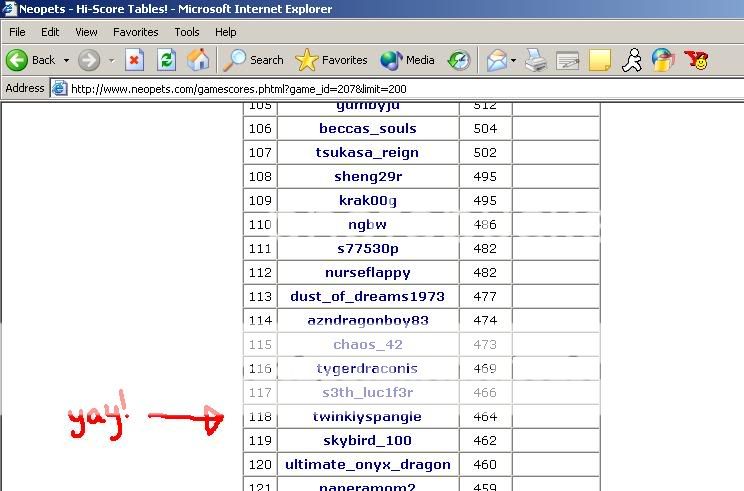Click the Forward arrow button

pos(89,60)
